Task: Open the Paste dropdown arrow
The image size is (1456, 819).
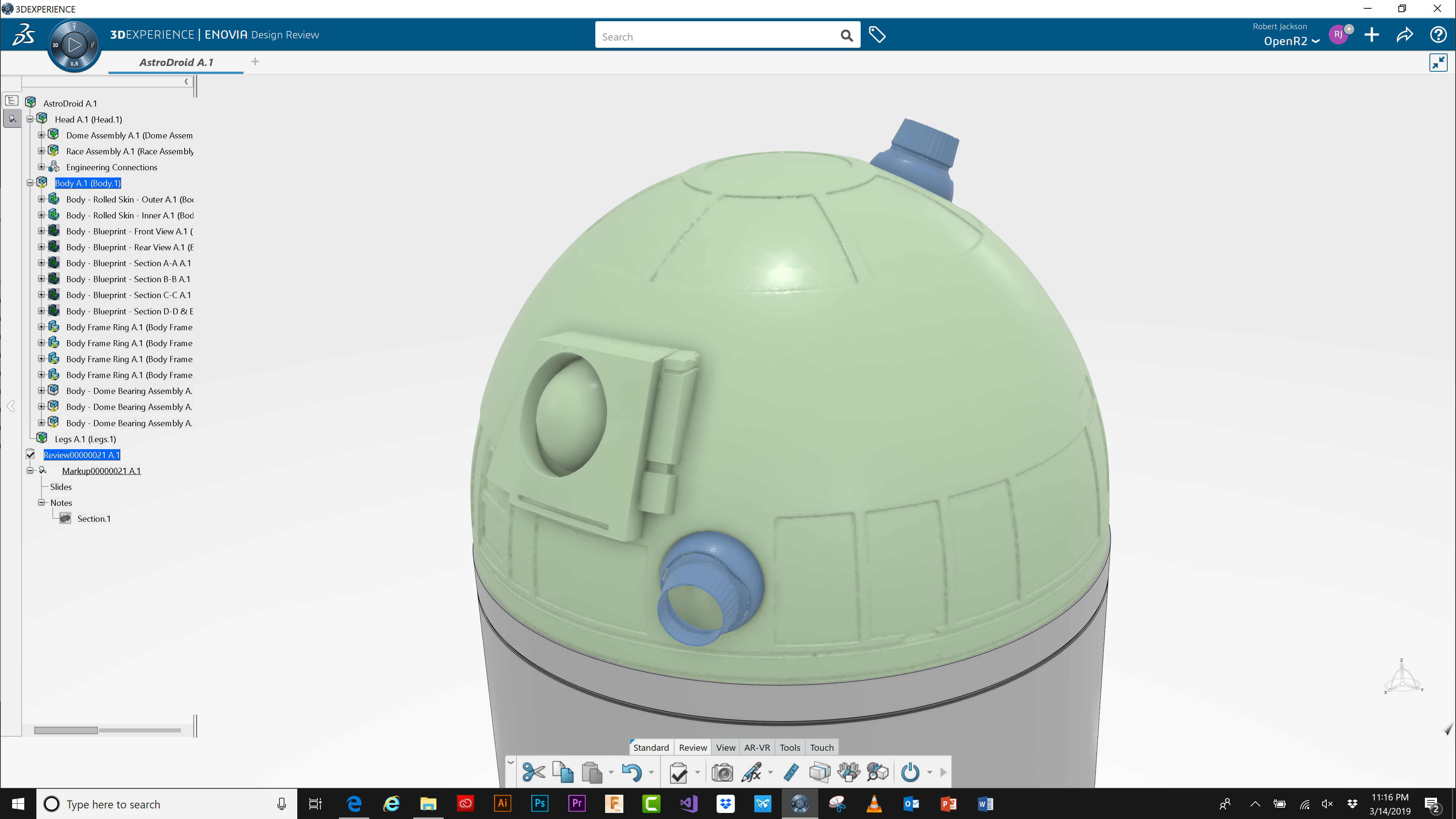Action: (610, 773)
